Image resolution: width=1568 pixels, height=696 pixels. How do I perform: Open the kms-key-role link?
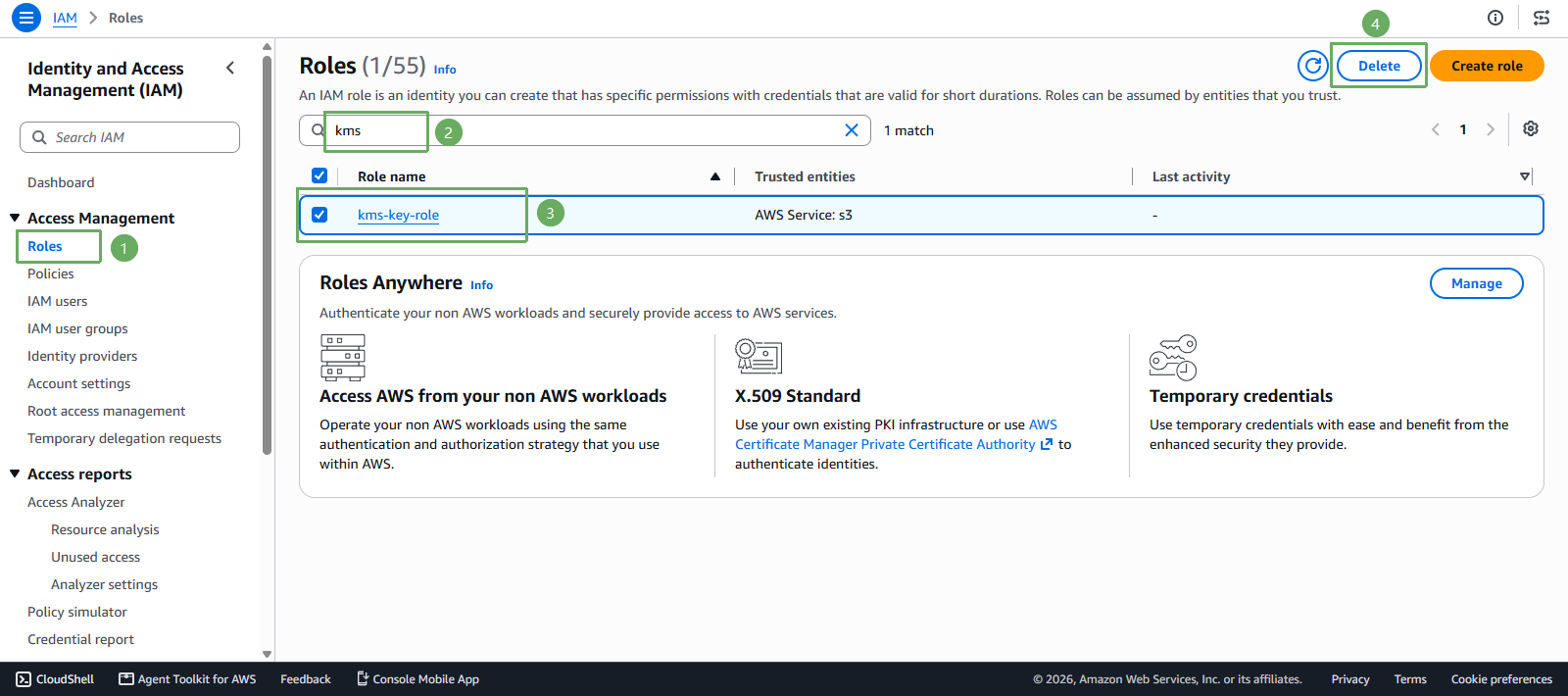point(398,215)
